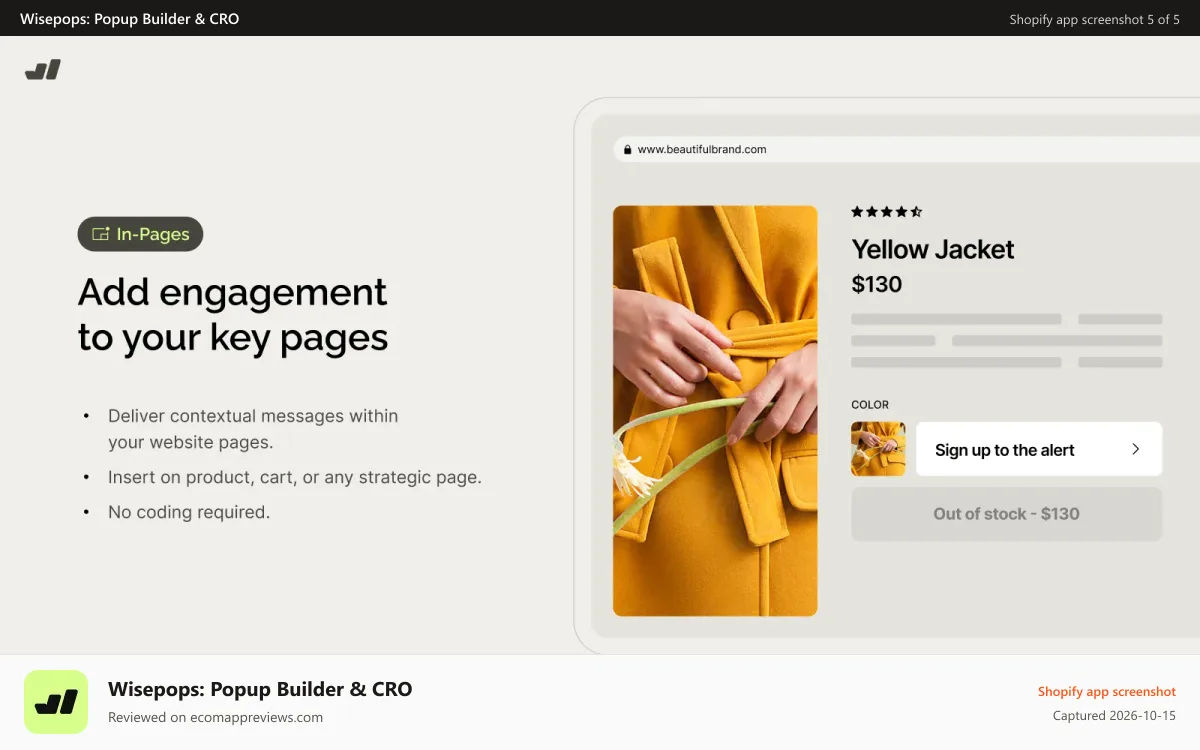Click the heading 'Add engagement to your key pages'

pyautogui.click(x=233, y=315)
